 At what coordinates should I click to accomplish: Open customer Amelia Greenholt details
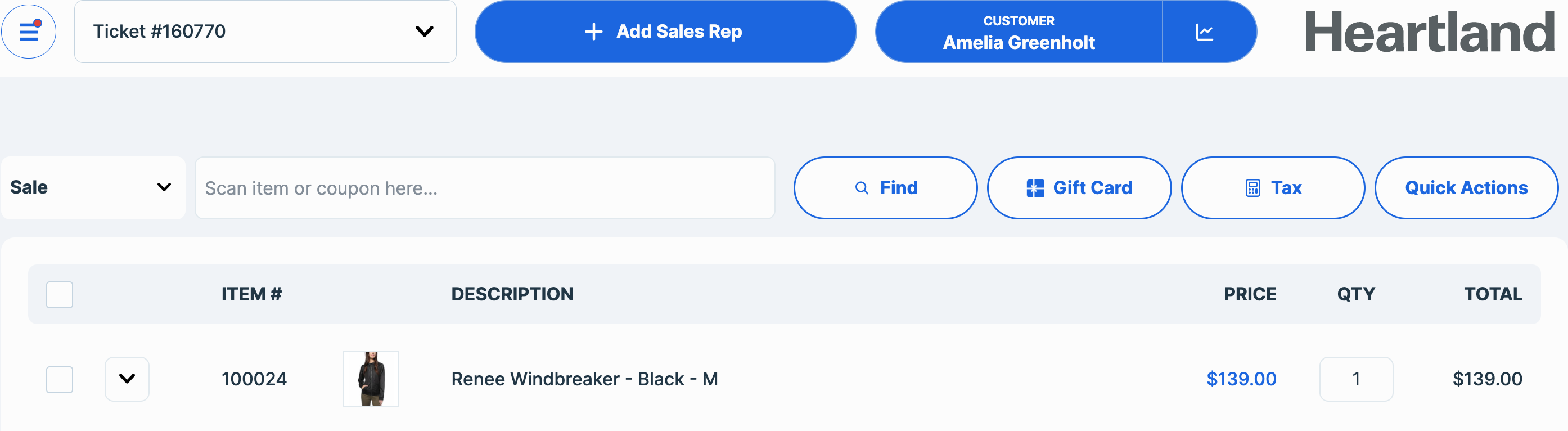pyautogui.click(x=1019, y=32)
